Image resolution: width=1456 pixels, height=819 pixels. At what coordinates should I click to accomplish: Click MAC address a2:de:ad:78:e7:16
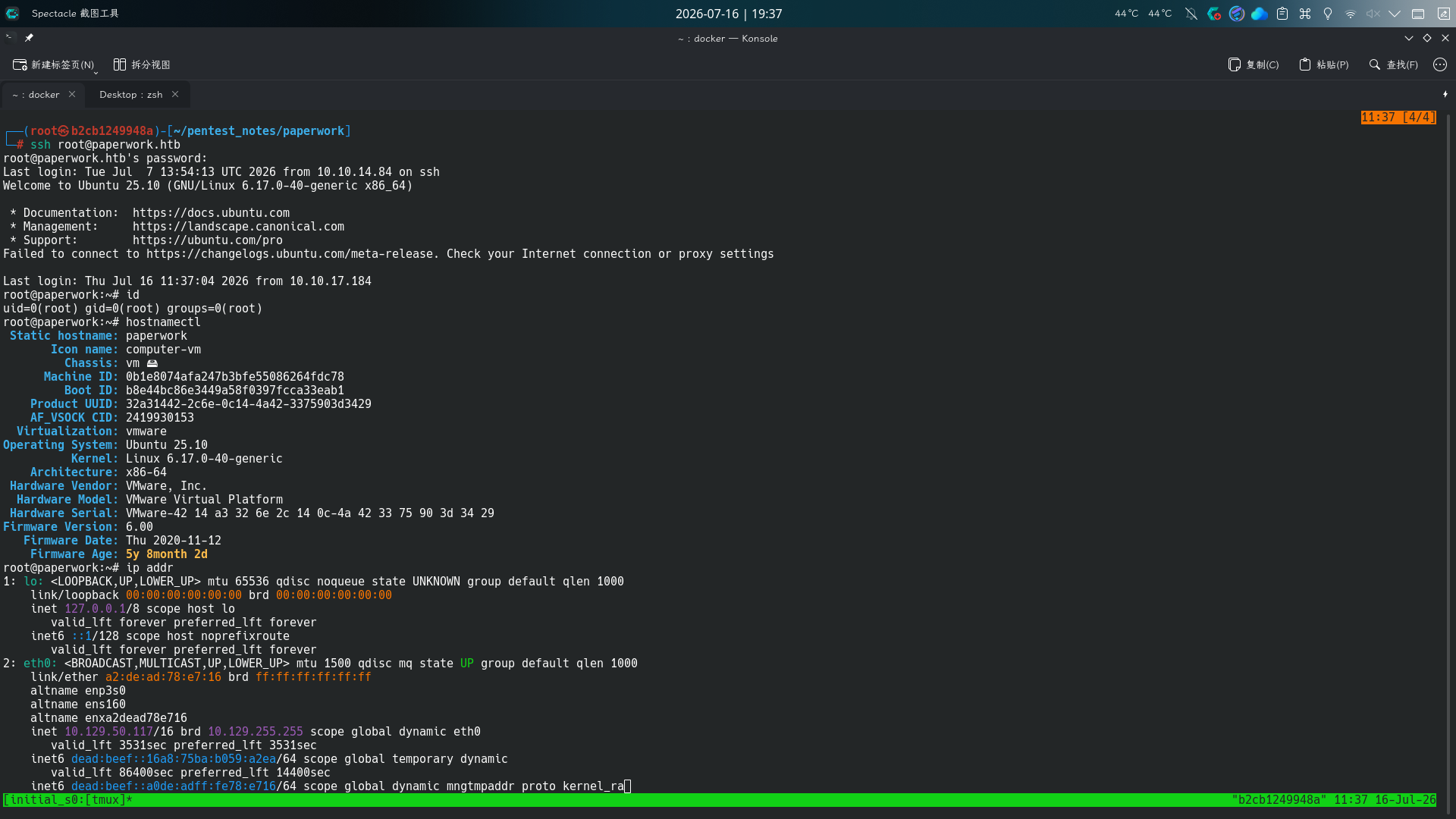pos(163,677)
